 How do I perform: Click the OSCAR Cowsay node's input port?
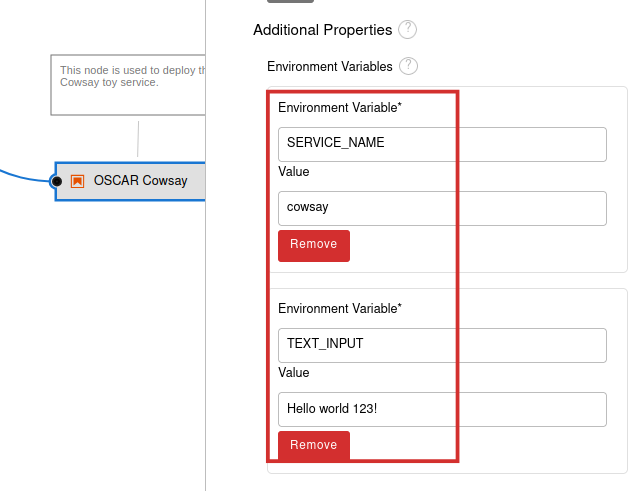pyautogui.click(x=57, y=181)
